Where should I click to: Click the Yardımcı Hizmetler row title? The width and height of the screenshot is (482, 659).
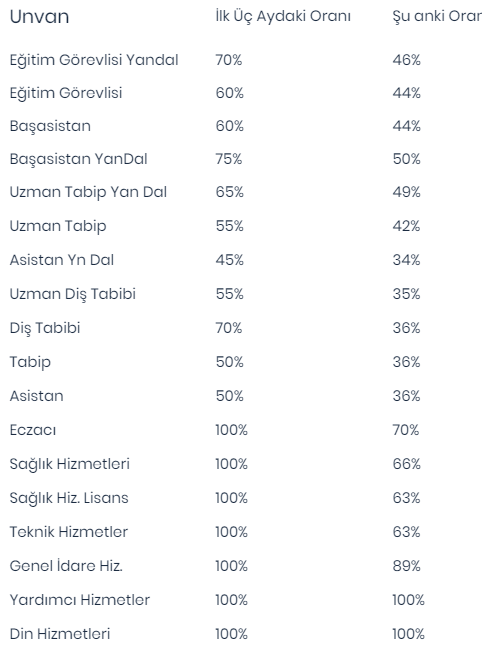pos(79,600)
